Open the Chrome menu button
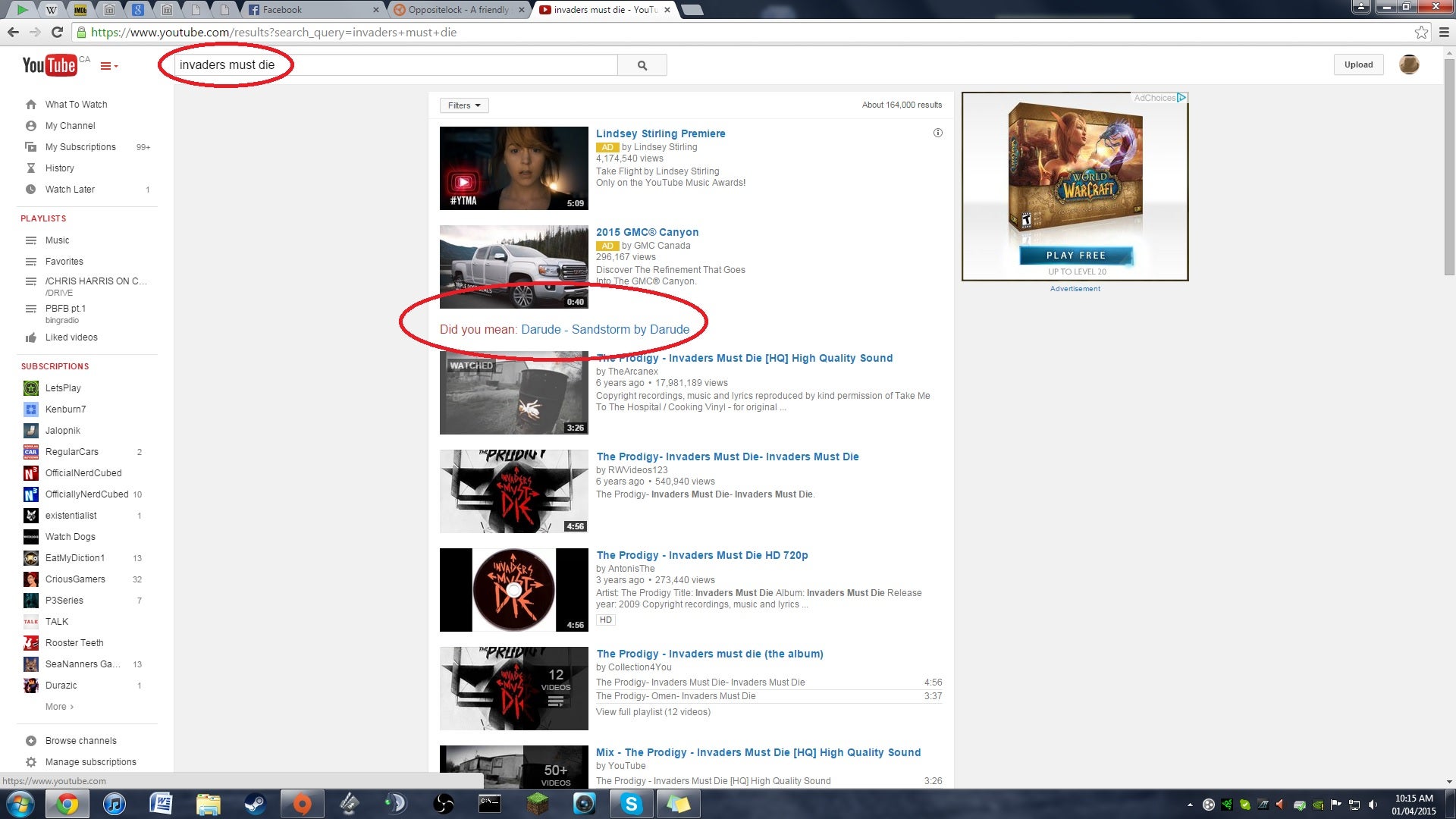 coord(1444,32)
